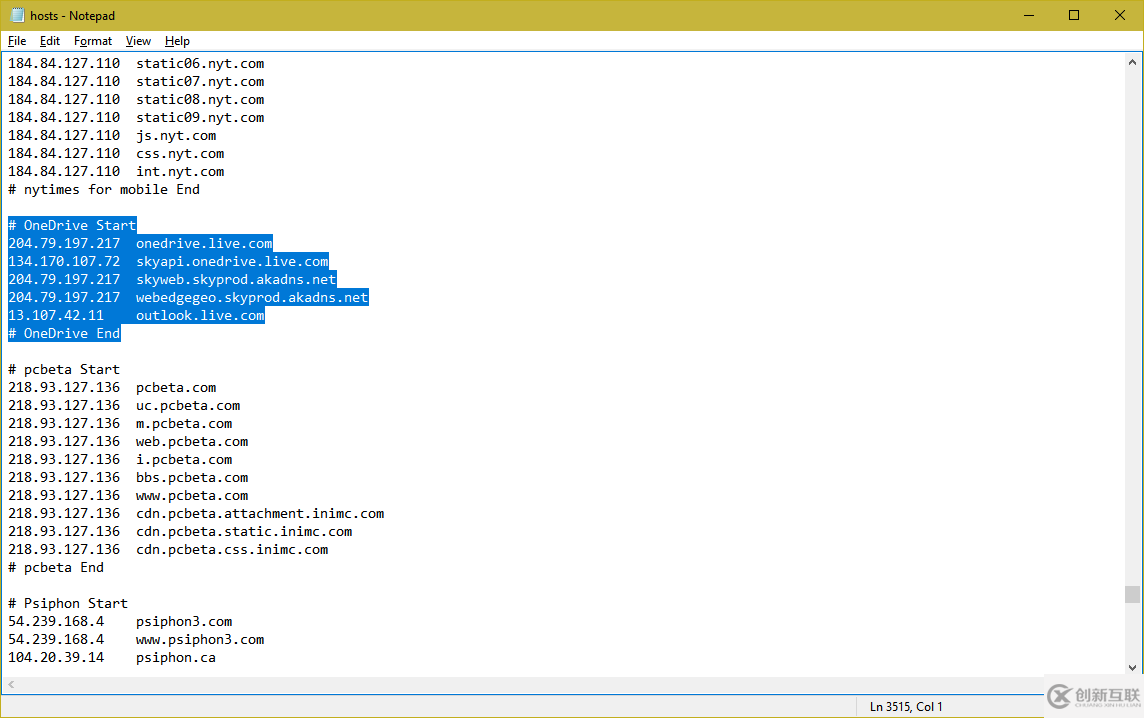Open the Edit menu
1144x718 pixels.
[x=50, y=41]
